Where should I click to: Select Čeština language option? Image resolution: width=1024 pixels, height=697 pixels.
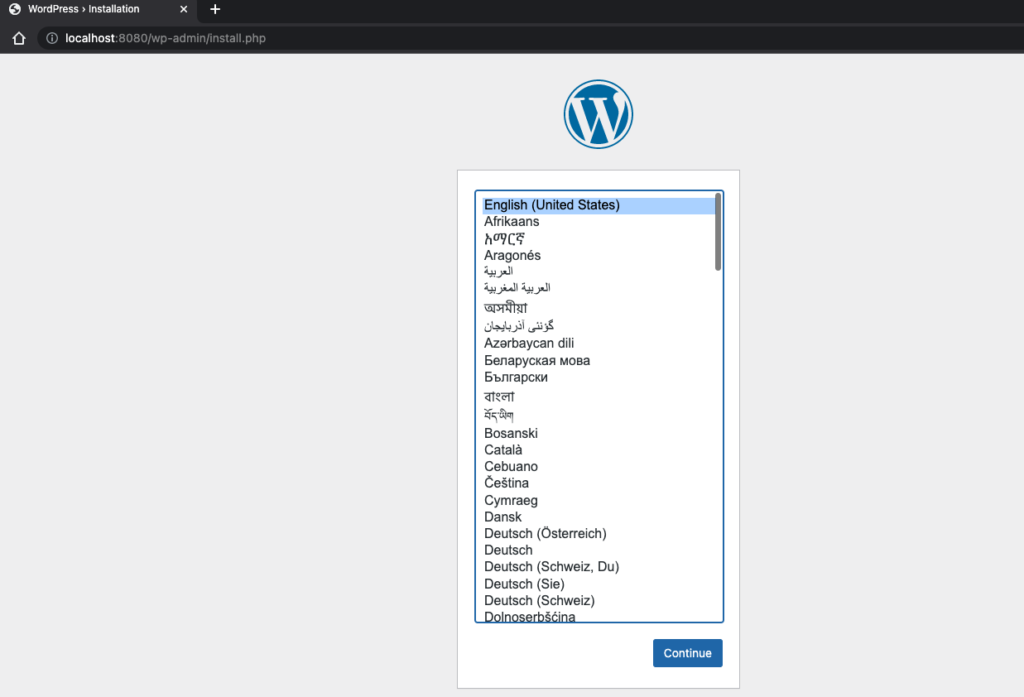click(x=599, y=483)
